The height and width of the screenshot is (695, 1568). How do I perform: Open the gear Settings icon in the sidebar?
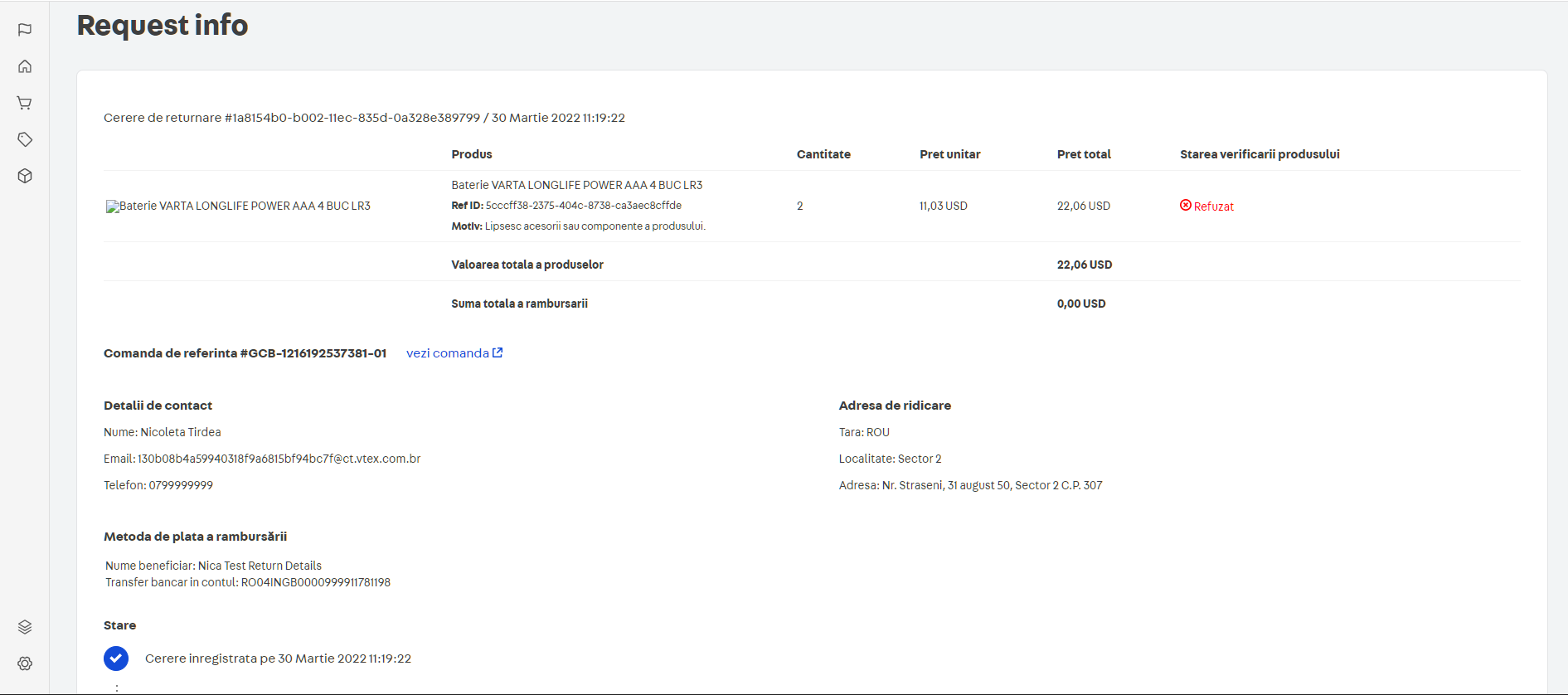(x=25, y=663)
